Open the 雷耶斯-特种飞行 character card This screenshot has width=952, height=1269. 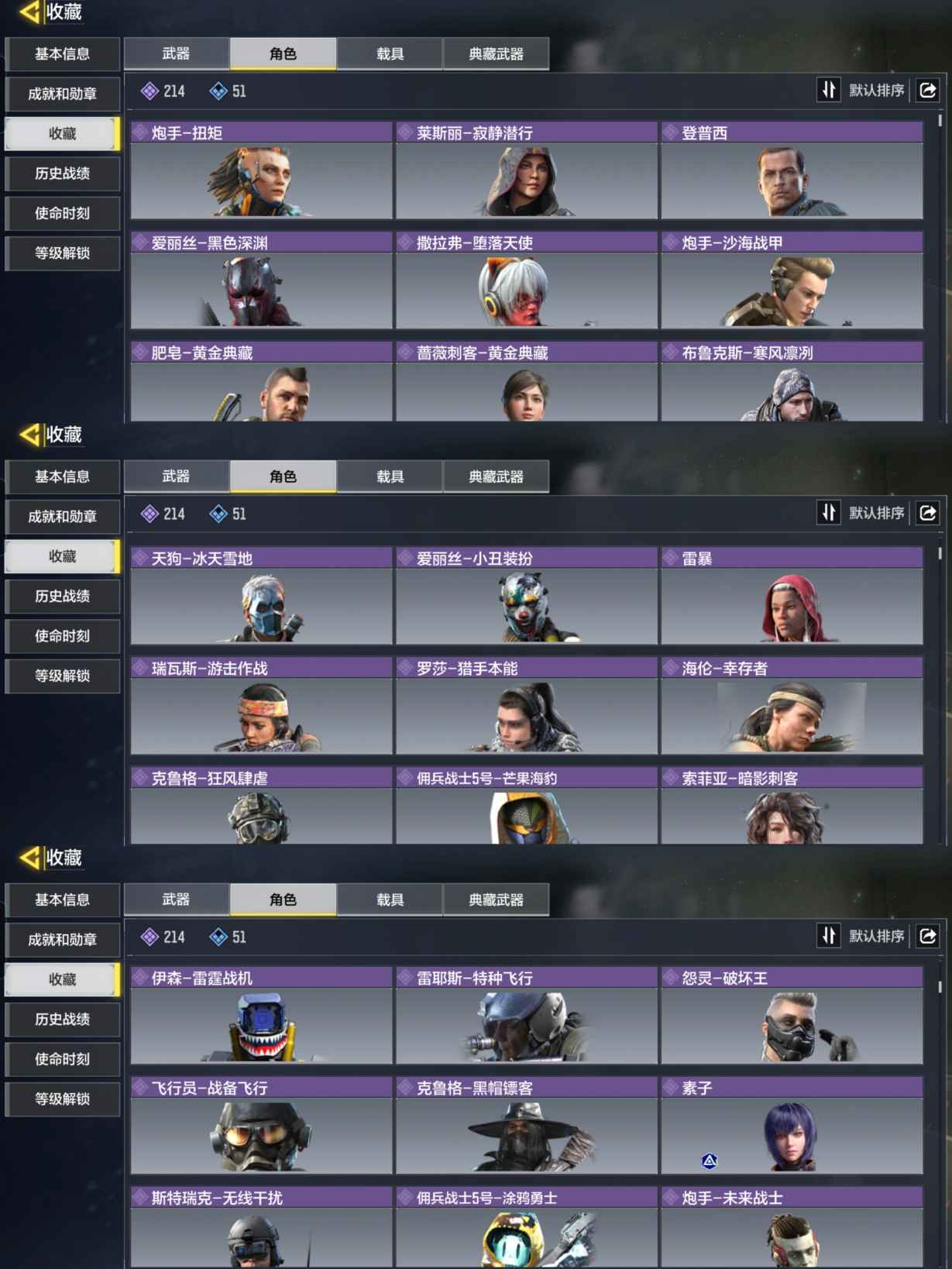(527, 1016)
